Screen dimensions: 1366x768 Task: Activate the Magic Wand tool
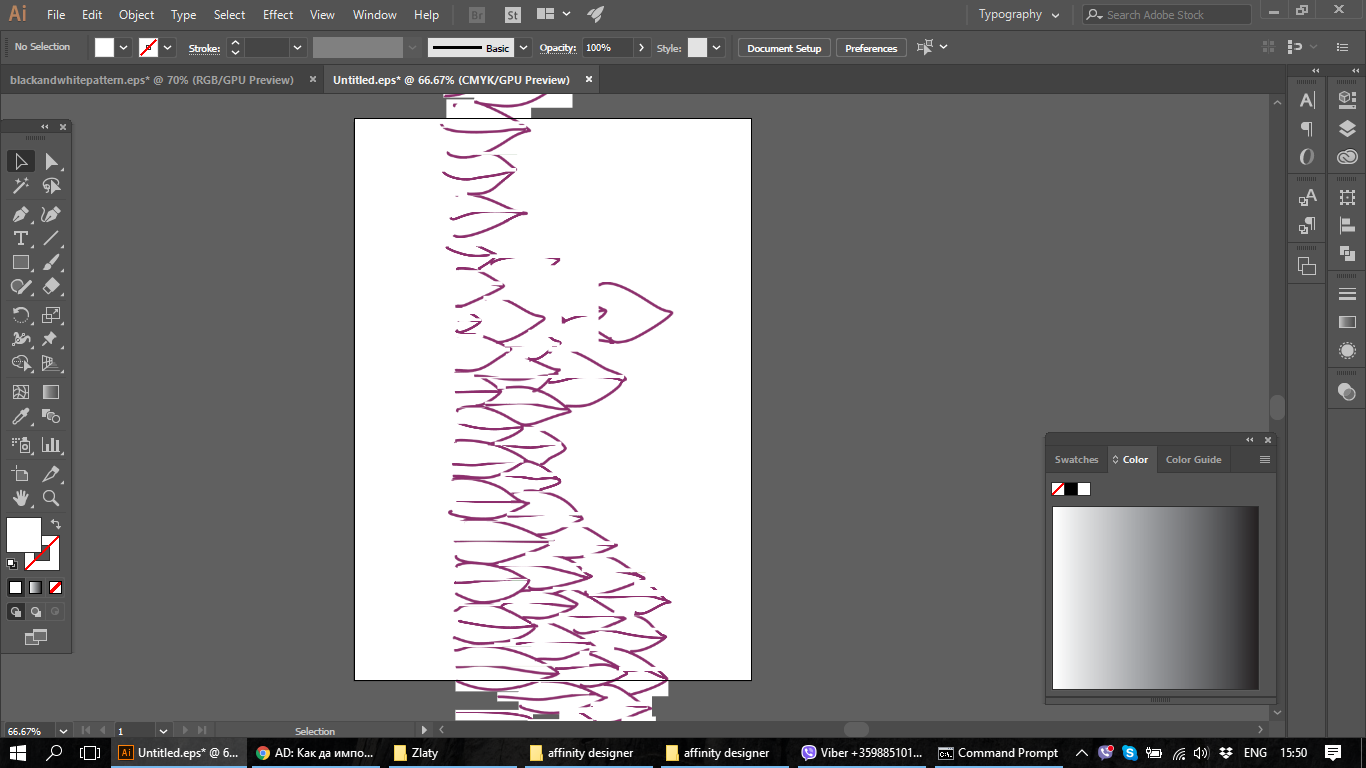pos(21,185)
